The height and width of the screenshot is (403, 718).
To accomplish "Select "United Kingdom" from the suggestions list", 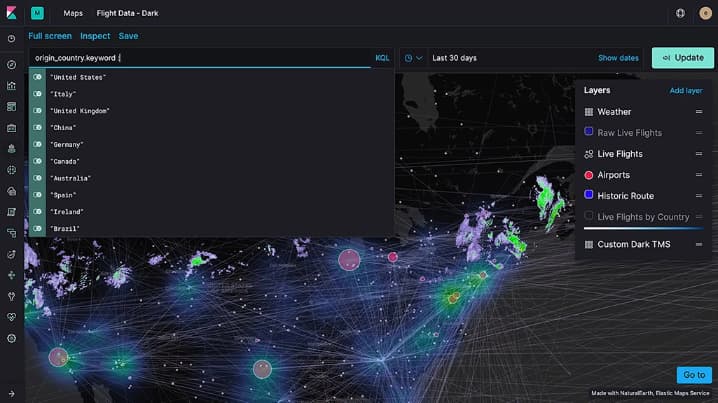I will coord(80,110).
